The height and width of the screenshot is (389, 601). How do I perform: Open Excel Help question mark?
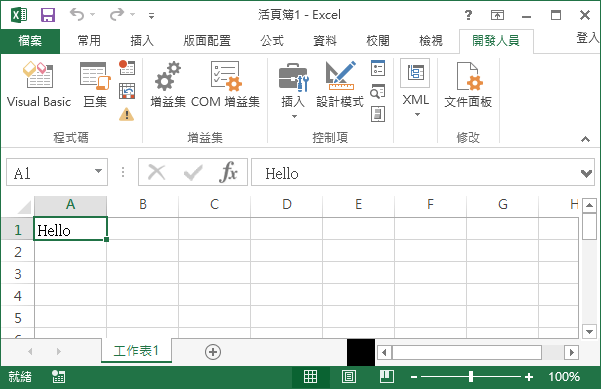pyautogui.click(x=468, y=15)
